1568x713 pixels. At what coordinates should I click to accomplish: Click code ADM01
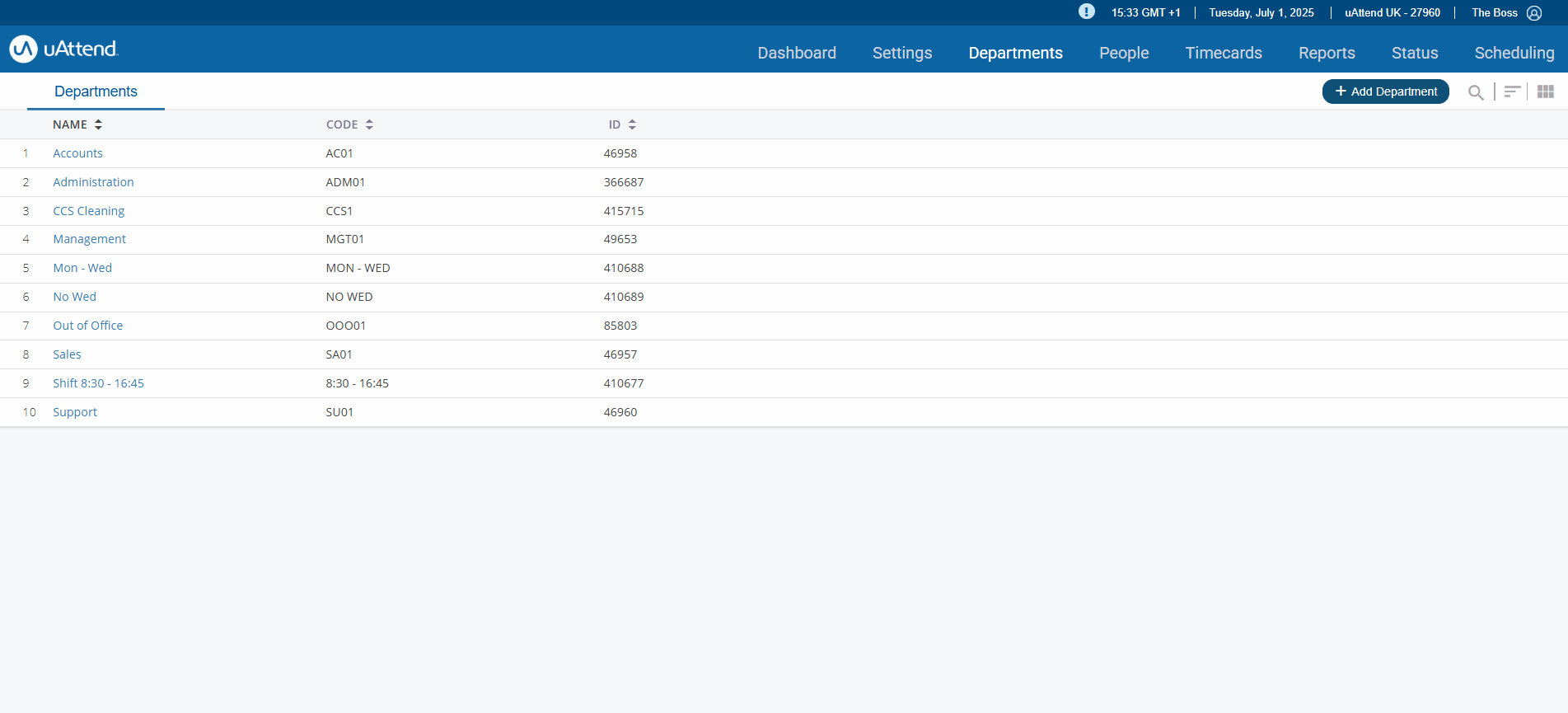coord(345,182)
